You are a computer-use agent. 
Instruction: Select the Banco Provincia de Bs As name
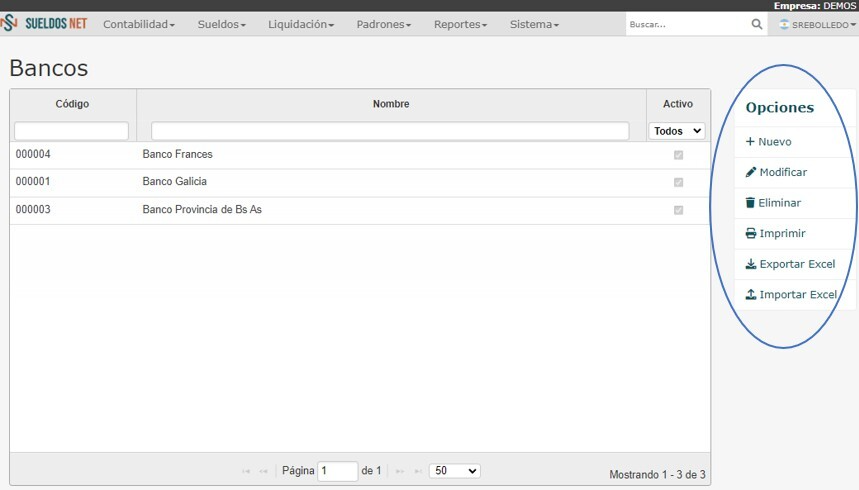click(202, 209)
